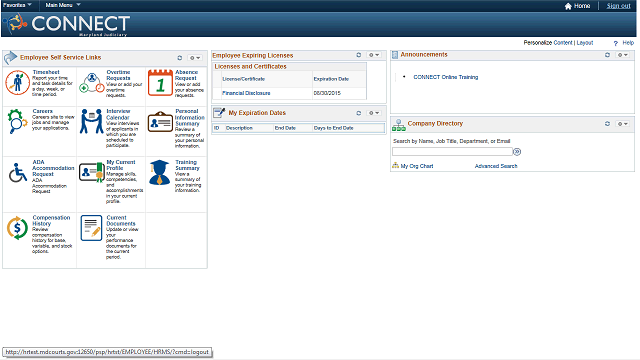640x360 pixels.
Task: Click the End Date column header
Action: (285, 128)
